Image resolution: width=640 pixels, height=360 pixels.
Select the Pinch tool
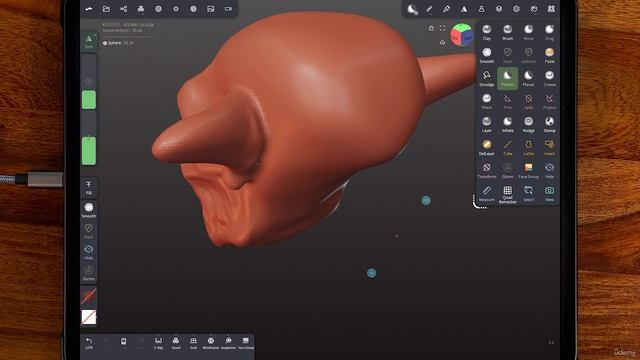click(487, 101)
